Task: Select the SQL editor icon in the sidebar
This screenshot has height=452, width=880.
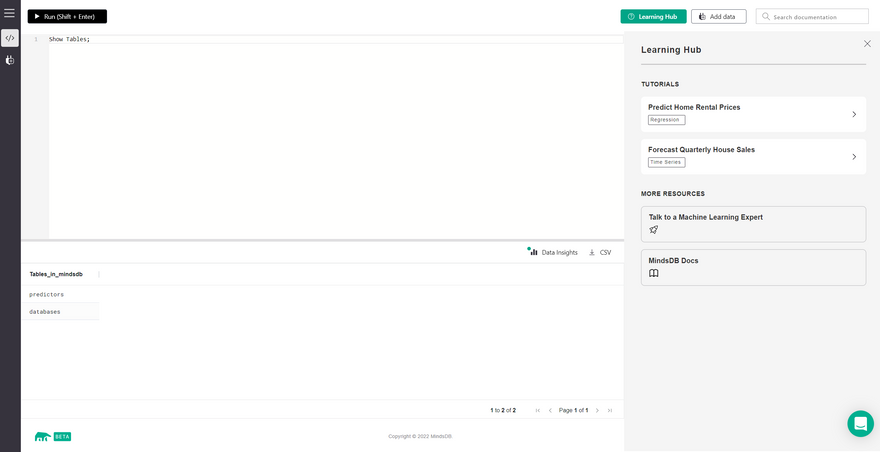Action: pos(10,38)
